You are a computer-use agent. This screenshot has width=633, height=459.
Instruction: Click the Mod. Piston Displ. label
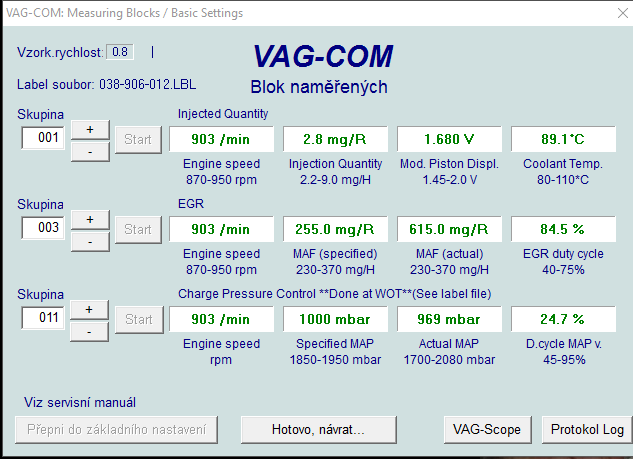point(449,164)
